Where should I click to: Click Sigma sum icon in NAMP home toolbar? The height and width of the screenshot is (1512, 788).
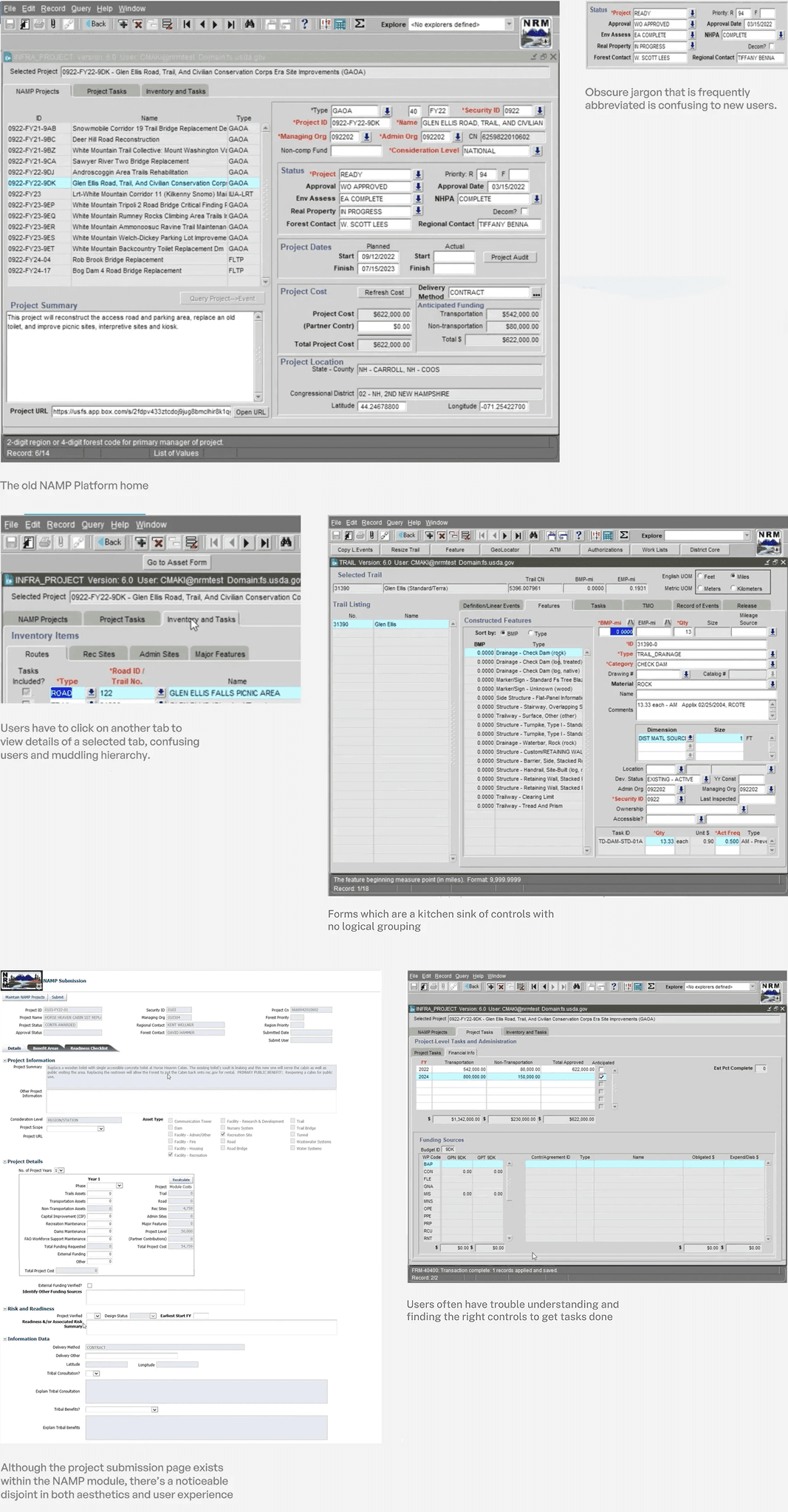[x=360, y=24]
